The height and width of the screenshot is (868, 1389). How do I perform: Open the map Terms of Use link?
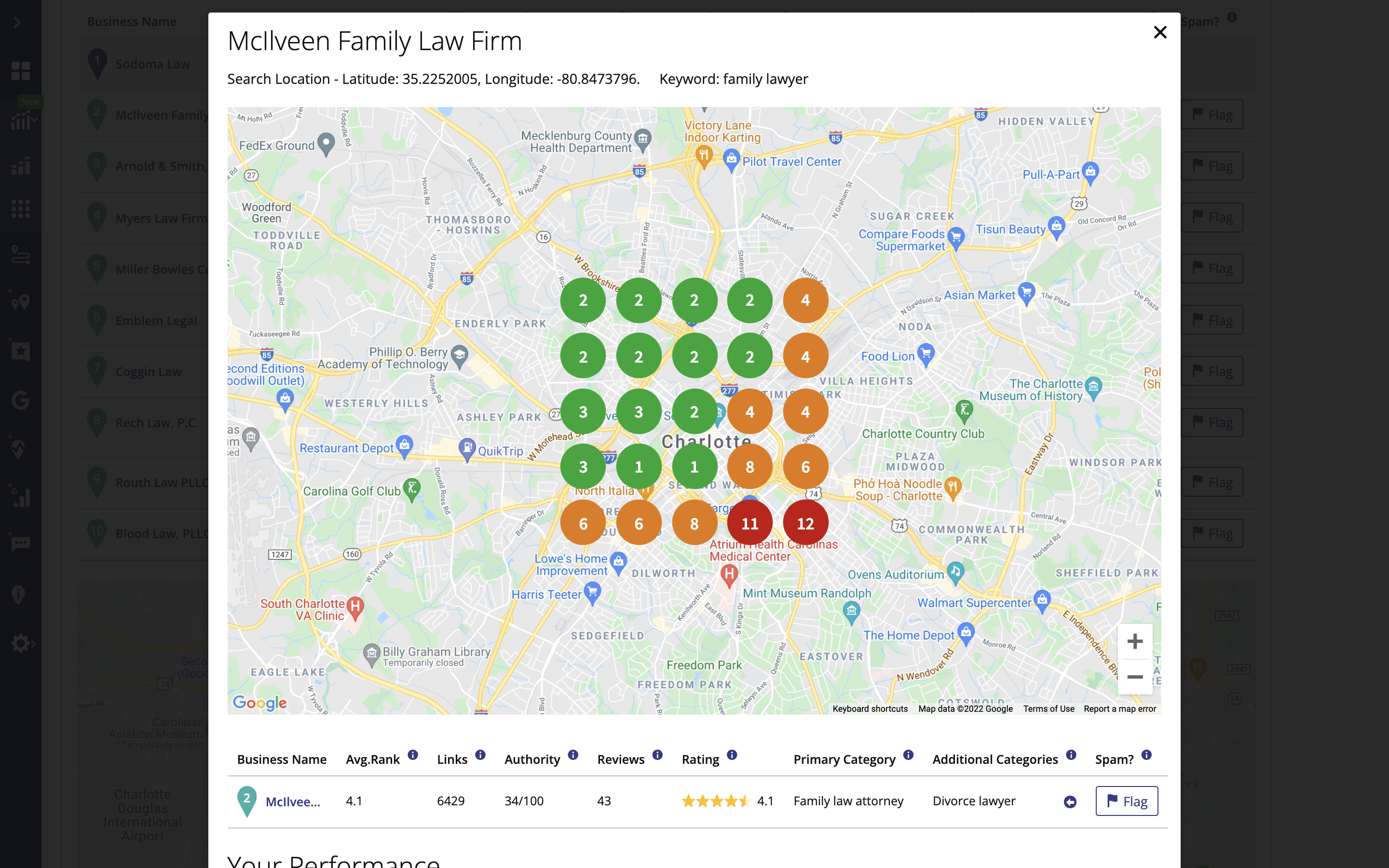coord(1049,709)
